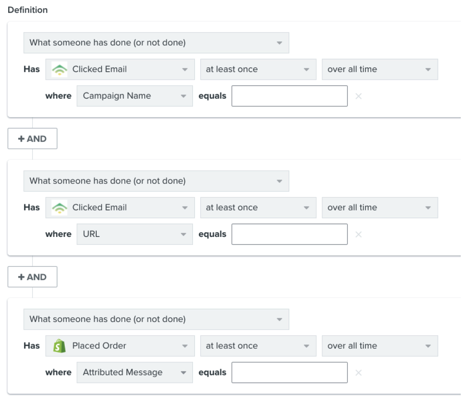Change the first 'at least once' frequency dropdown
The width and height of the screenshot is (472, 410).
258,69
